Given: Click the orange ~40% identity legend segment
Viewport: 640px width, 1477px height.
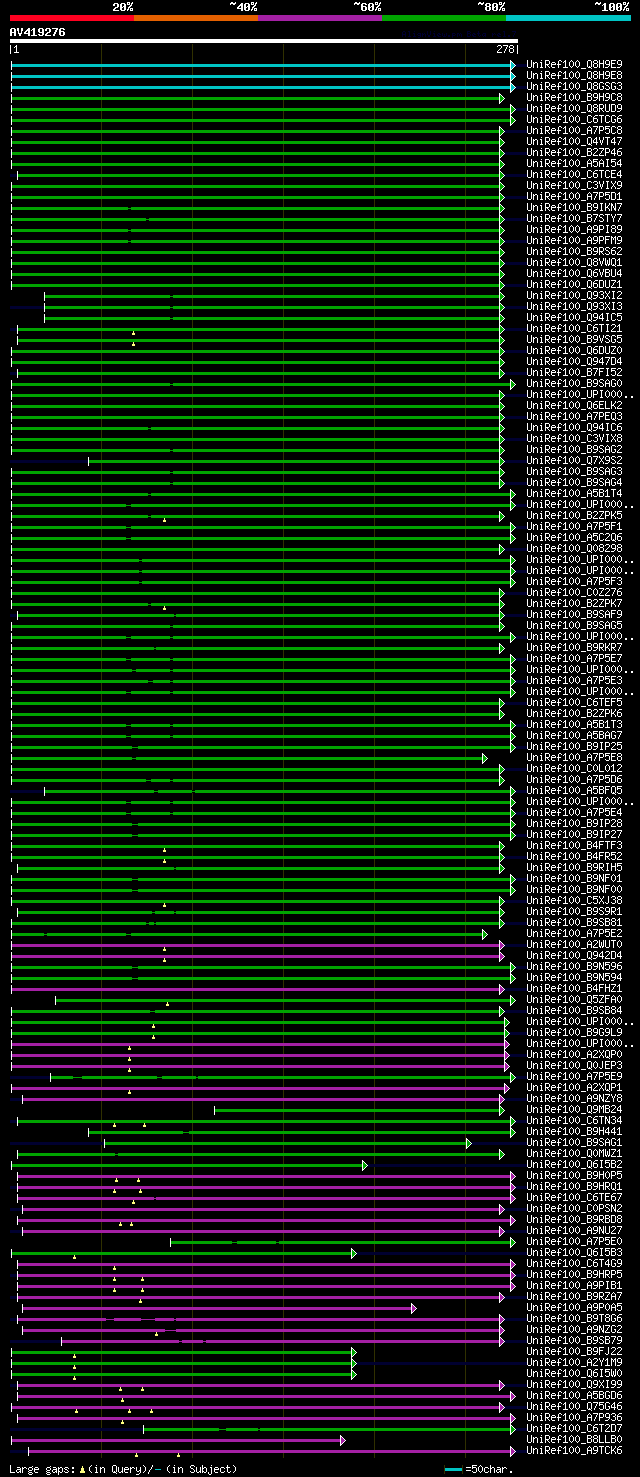Looking at the screenshot, I should [196, 17].
